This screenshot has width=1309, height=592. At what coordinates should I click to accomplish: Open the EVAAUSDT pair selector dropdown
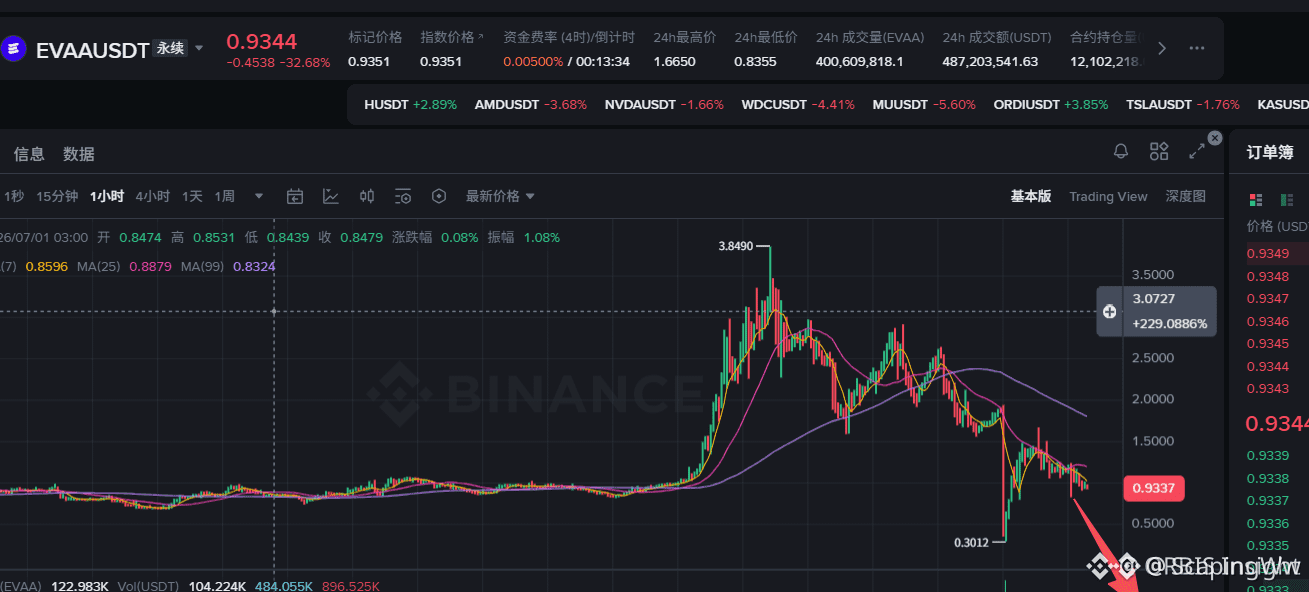(199, 48)
